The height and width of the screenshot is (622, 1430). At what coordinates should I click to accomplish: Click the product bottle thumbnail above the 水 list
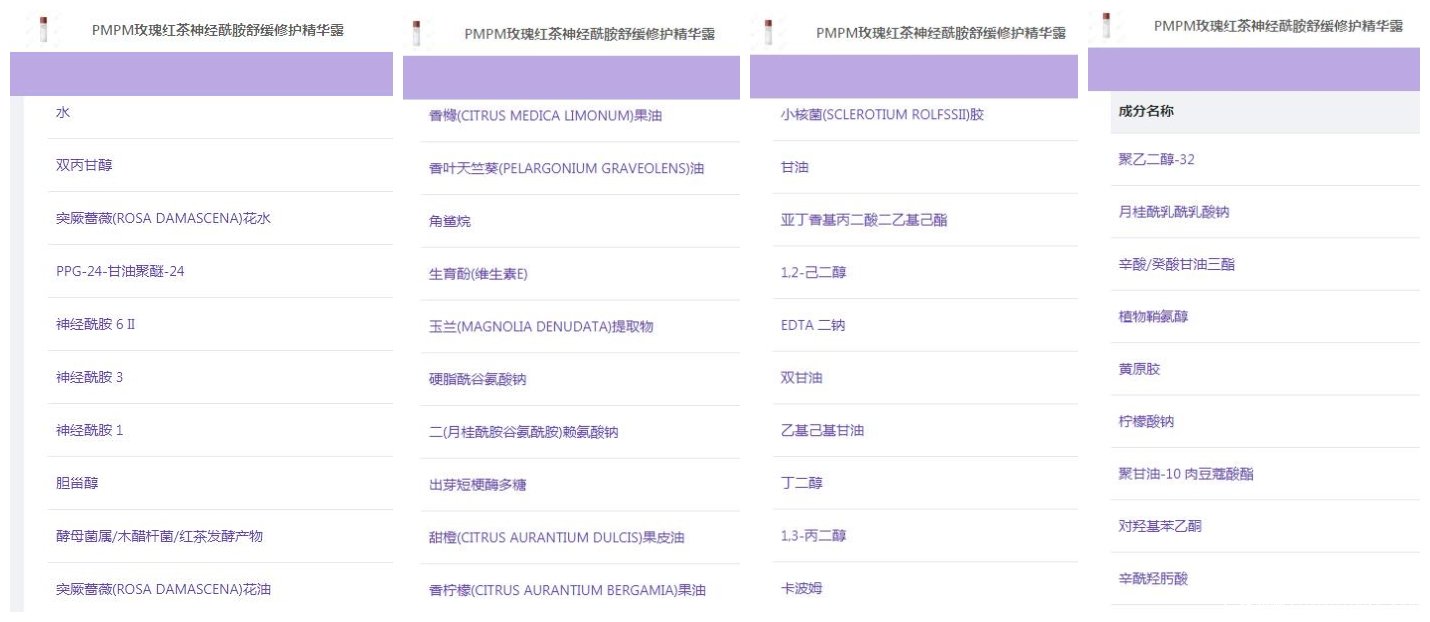click(42, 29)
